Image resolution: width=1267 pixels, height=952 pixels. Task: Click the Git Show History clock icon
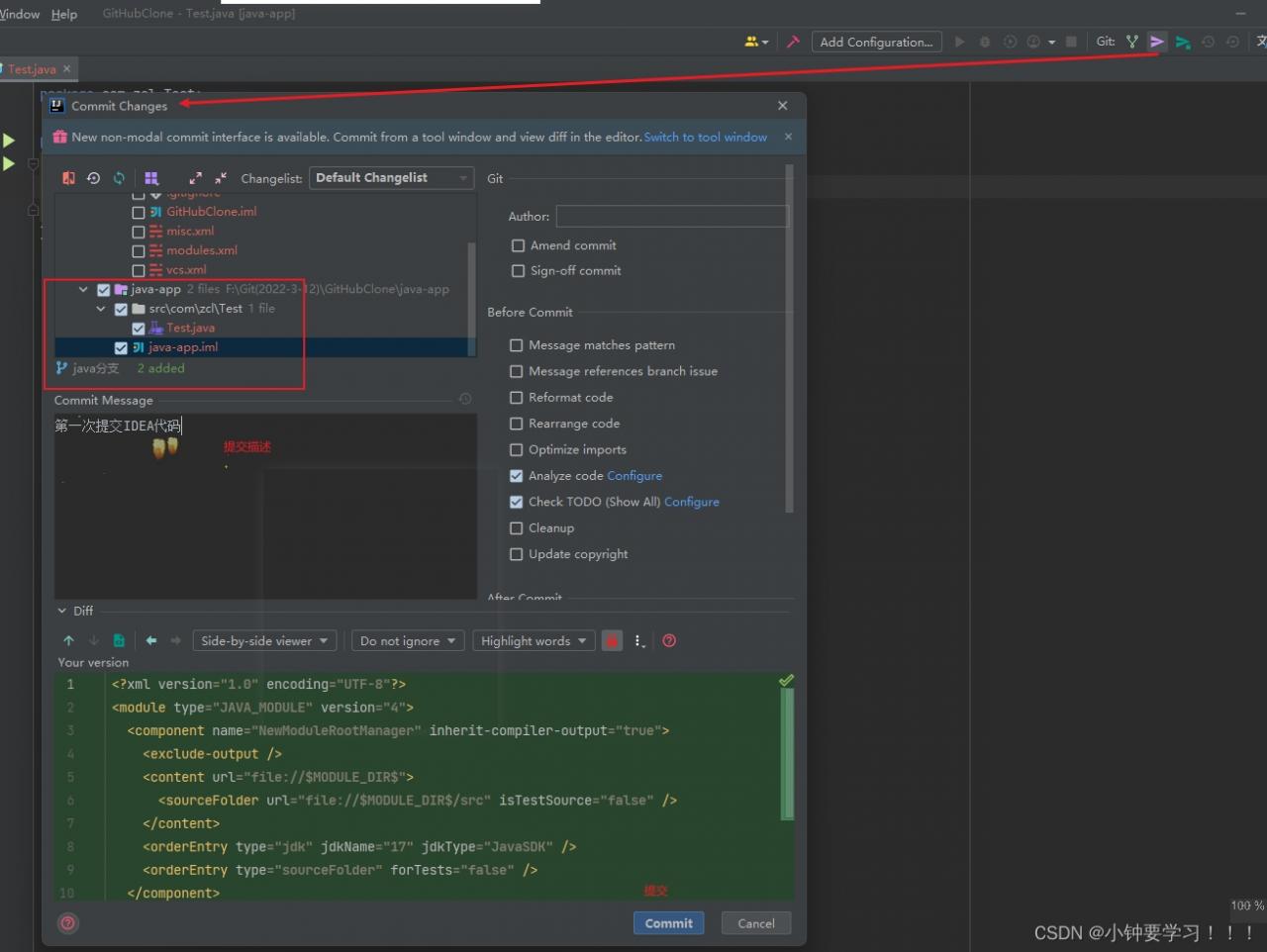click(1208, 42)
